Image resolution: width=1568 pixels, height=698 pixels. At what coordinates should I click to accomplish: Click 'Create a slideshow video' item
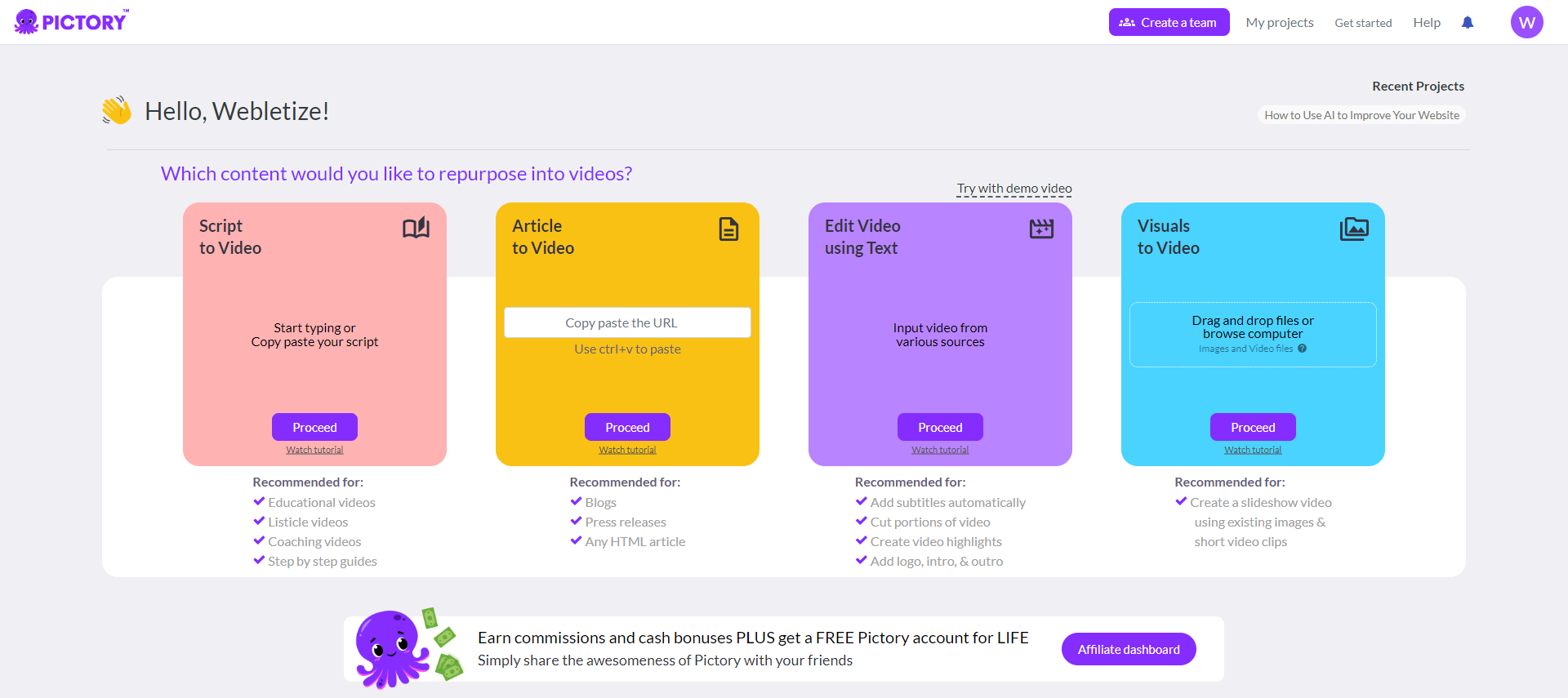pyautogui.click(x=1261, y=503)
